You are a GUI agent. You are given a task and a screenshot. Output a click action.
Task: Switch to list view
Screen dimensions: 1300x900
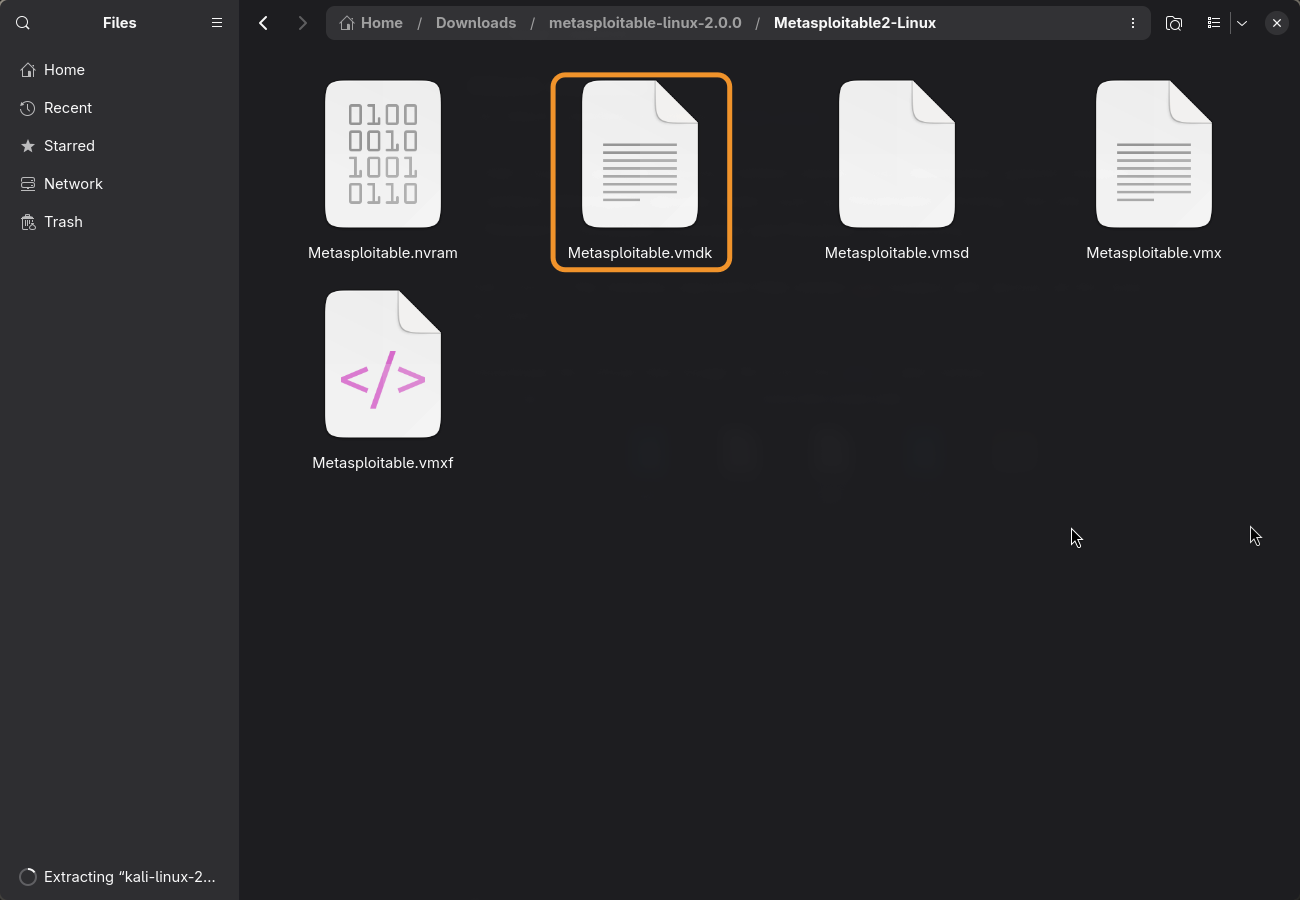(x=1213, y=23)
